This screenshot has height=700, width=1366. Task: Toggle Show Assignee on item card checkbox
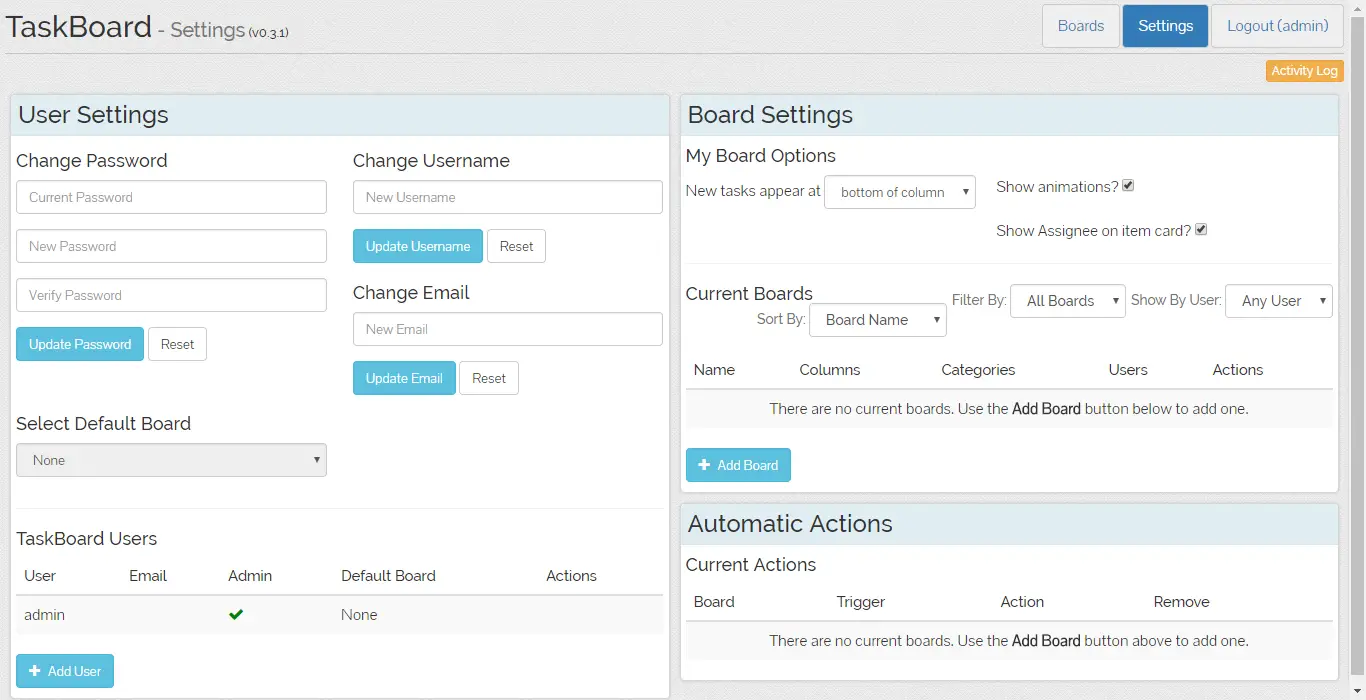pyautogui.click(x=1201, y=230)
